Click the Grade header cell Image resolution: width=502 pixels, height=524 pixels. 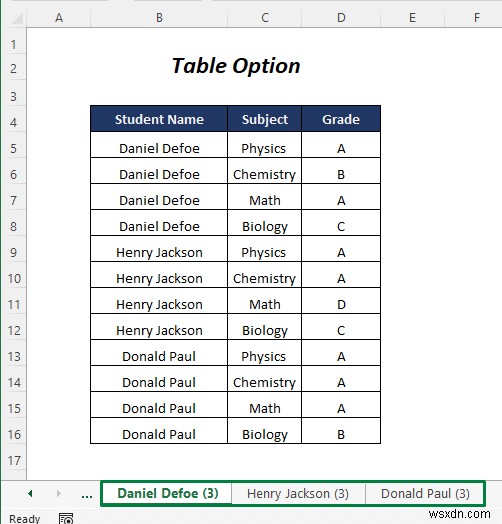341,119
